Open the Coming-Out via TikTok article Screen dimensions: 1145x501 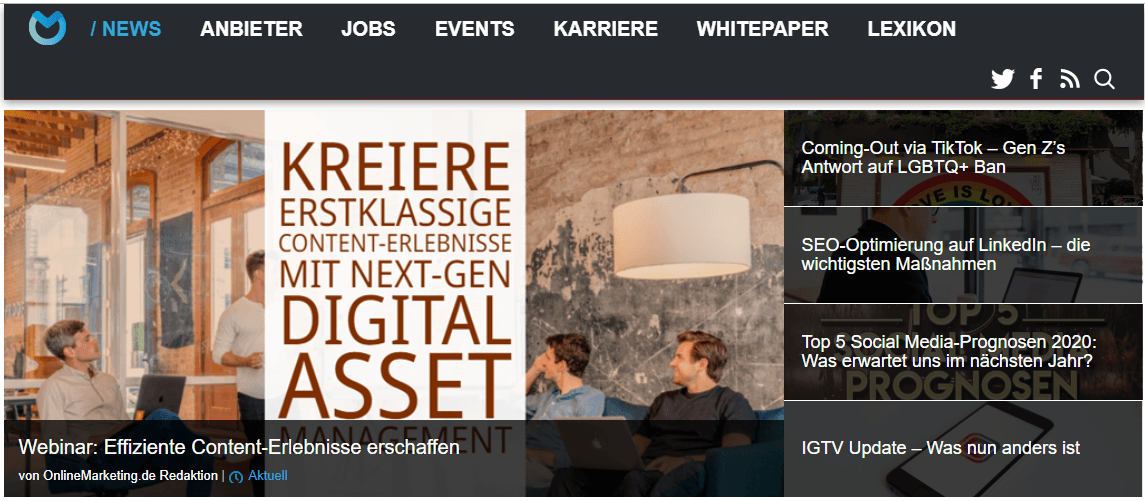[x=963, y=158]
